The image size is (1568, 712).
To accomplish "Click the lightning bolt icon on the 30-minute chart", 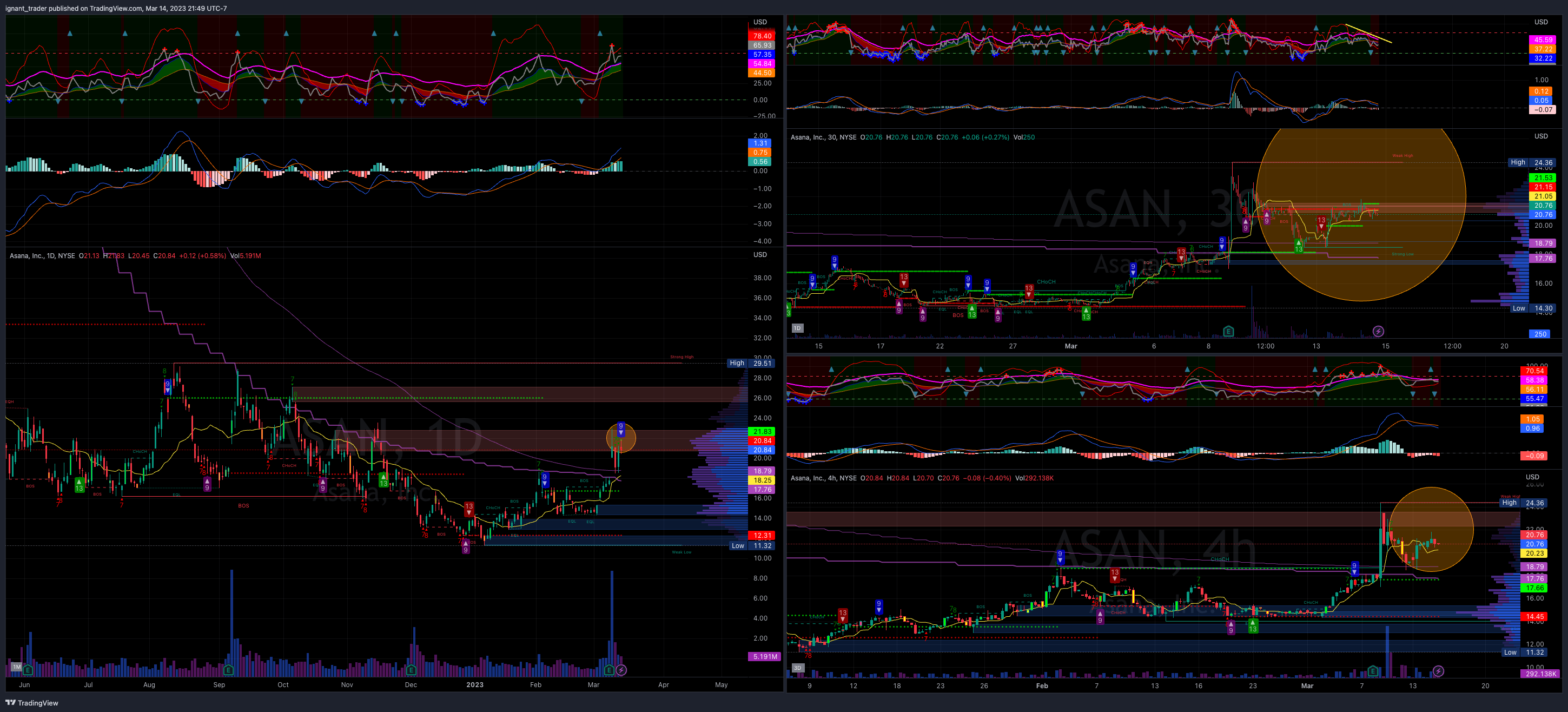I will coord(1378,331).
